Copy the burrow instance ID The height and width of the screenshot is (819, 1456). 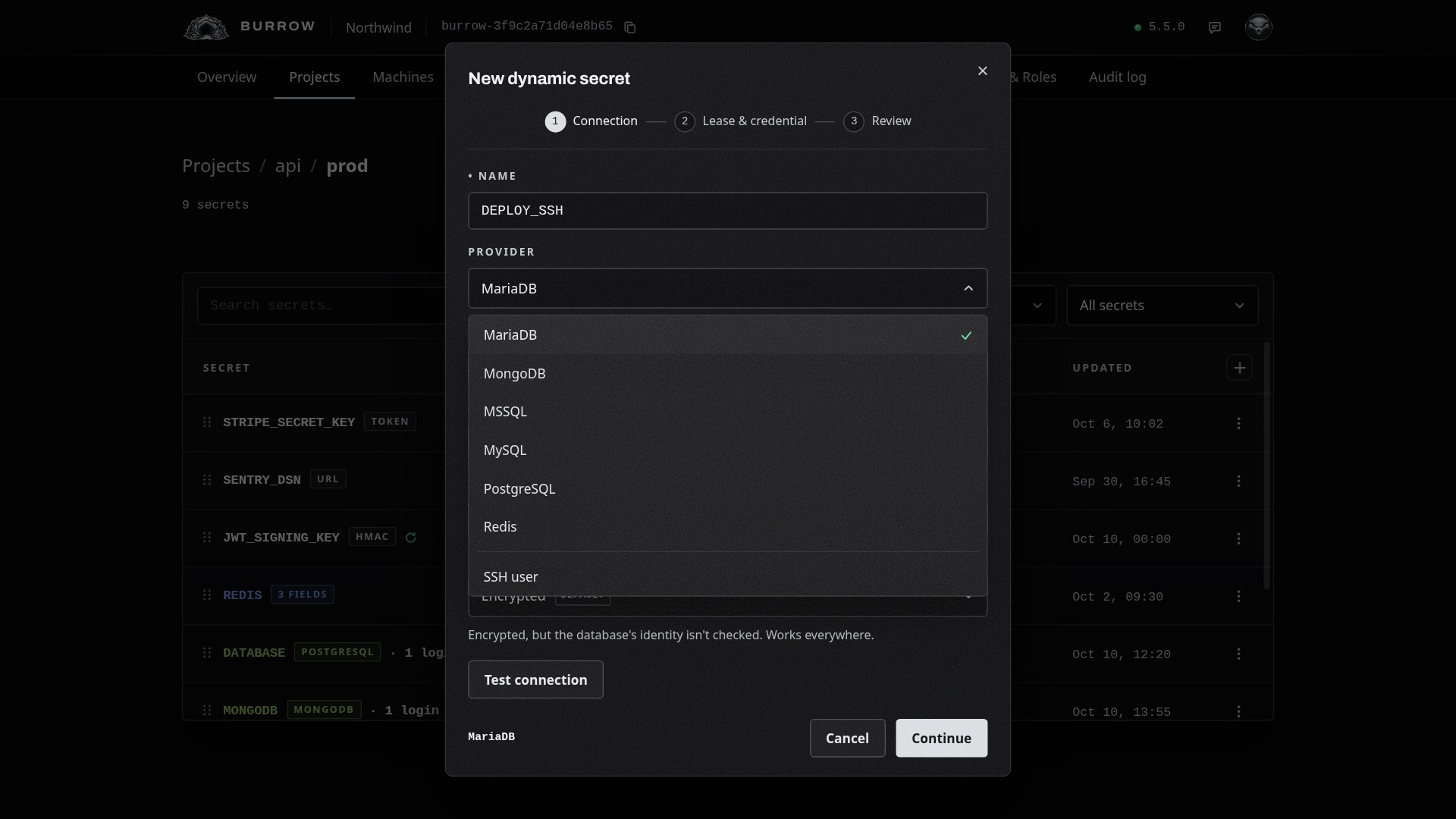(x=629, y=27)
